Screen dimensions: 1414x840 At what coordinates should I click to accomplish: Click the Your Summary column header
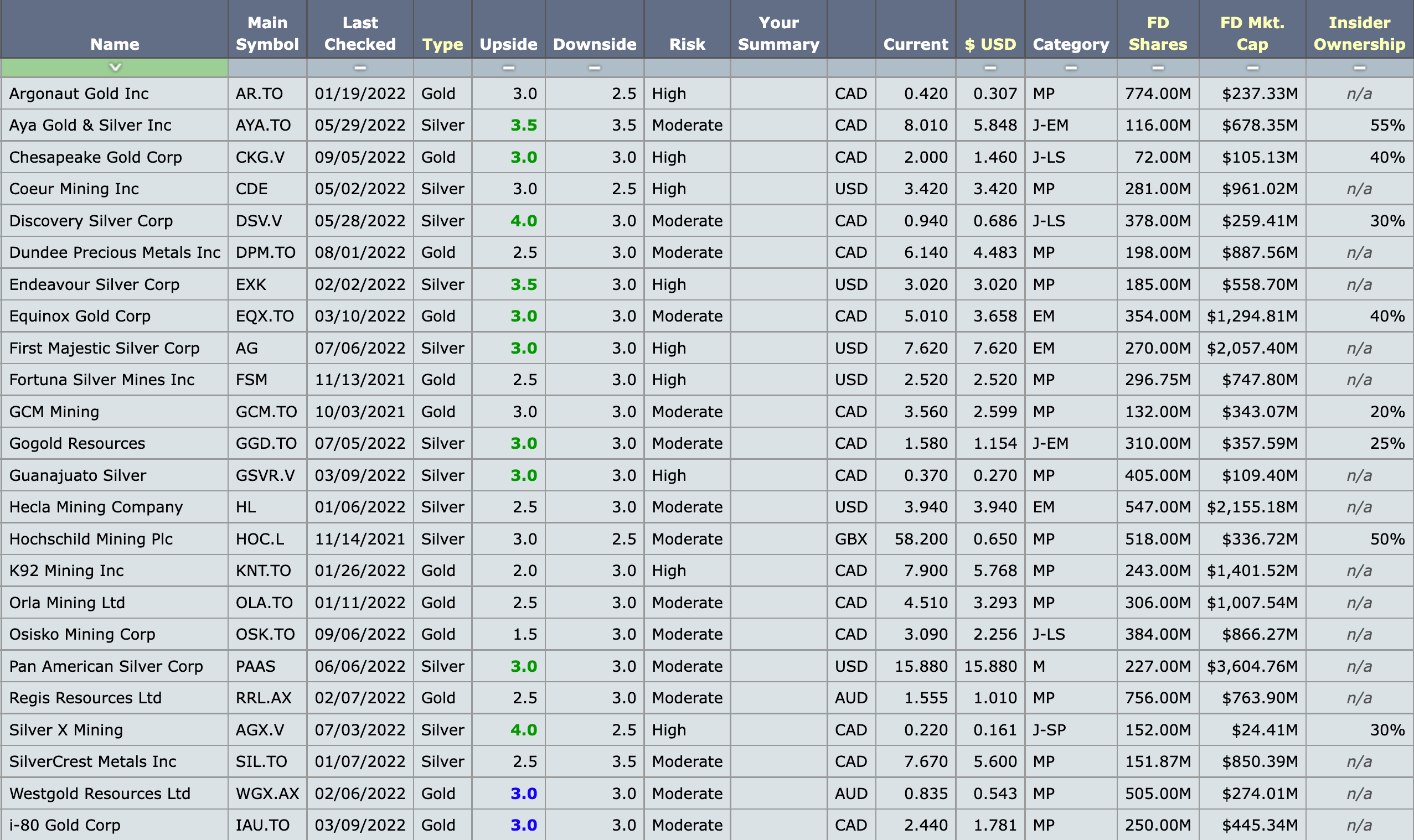pos(778,33)
